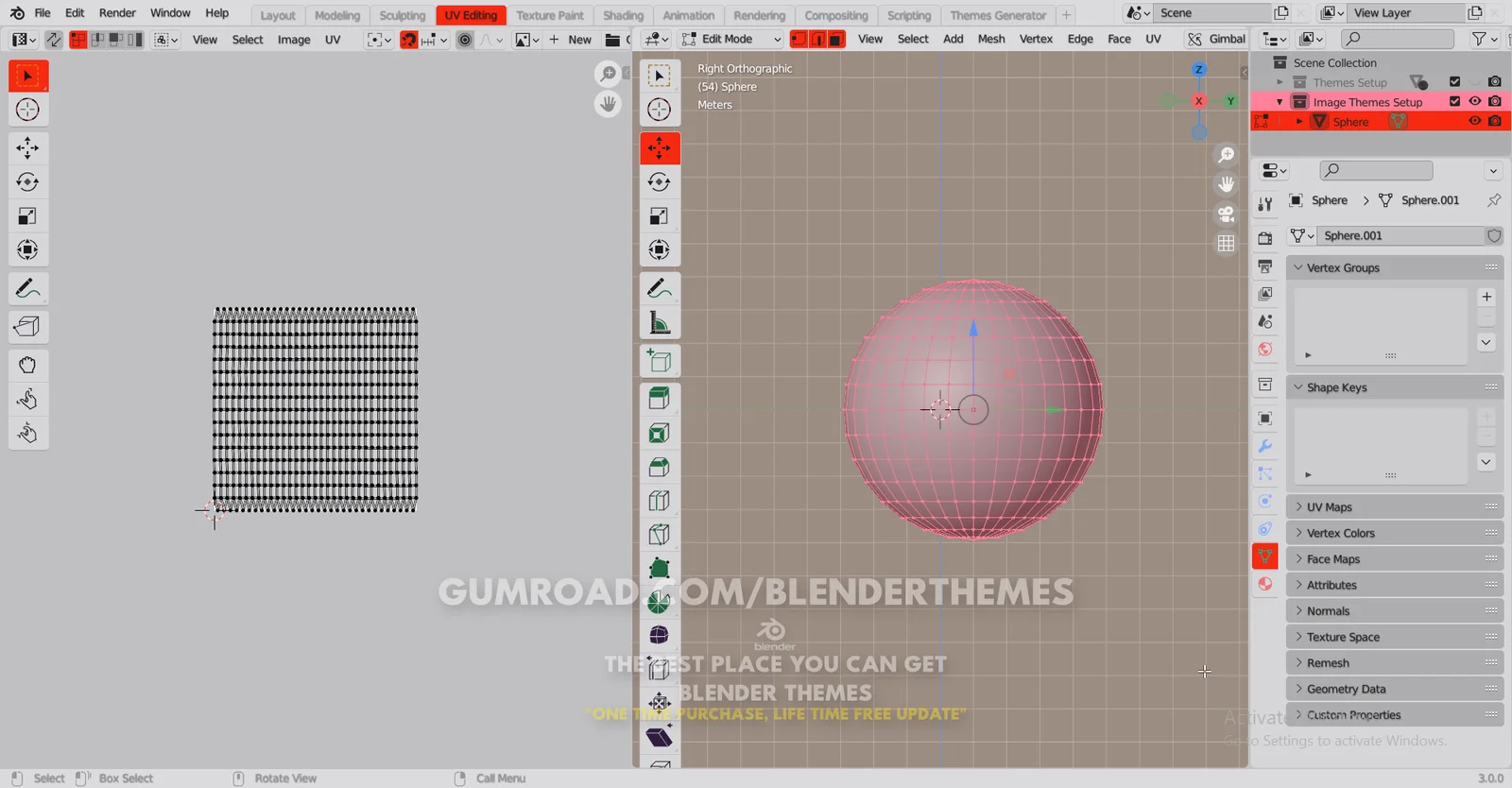Image resolution: width=1512 pixels, height=788 pixels.
Task: Zoom icon in the UV editor
Action: (608, 74)
